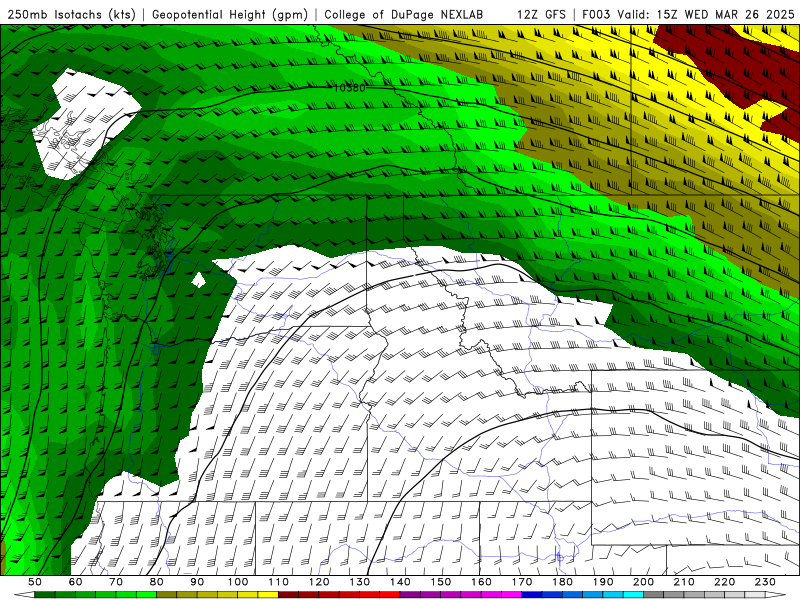
Task: Click the bright red swatch left of 140
Action: tap(390, 595)
